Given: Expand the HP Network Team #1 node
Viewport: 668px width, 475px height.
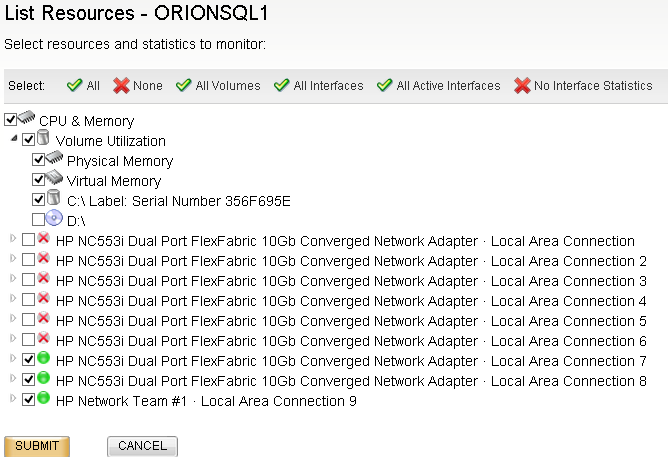Looking at the screenshot, I should 13,398.
